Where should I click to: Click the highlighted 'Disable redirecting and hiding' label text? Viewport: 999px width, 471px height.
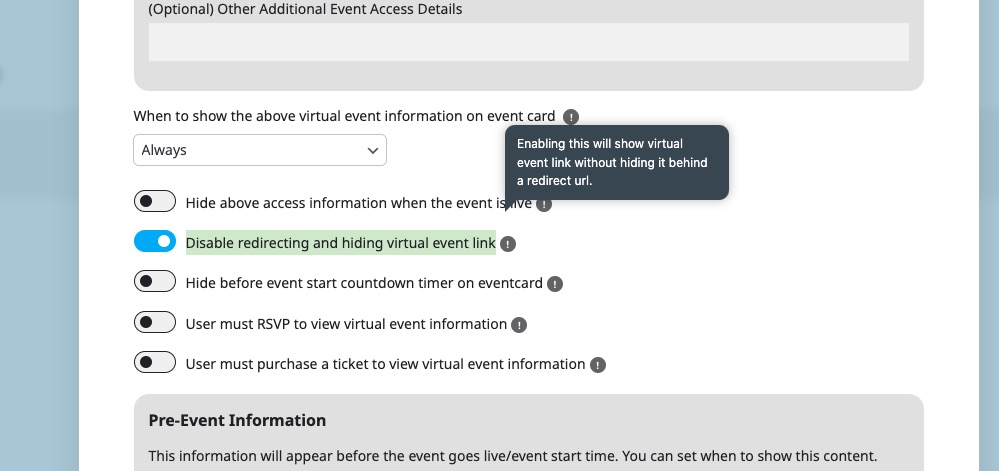(x=340, y=243)
